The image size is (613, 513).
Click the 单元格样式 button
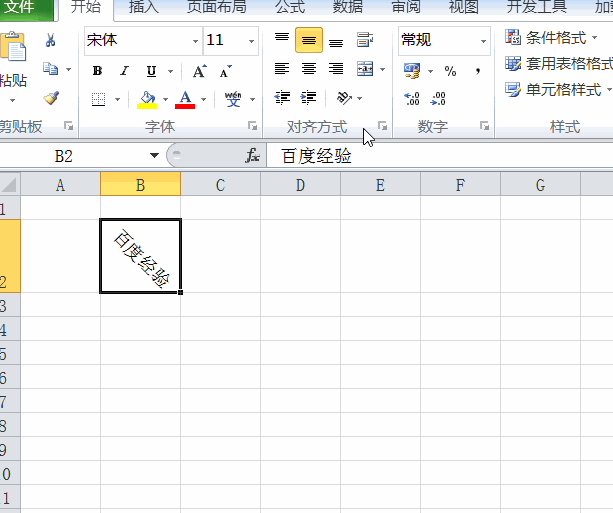(559, 90)
